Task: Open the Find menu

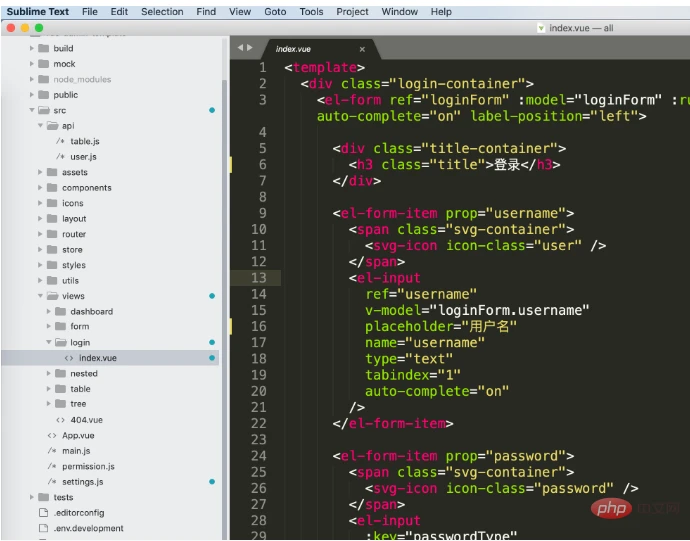Action: coord(206,12)
